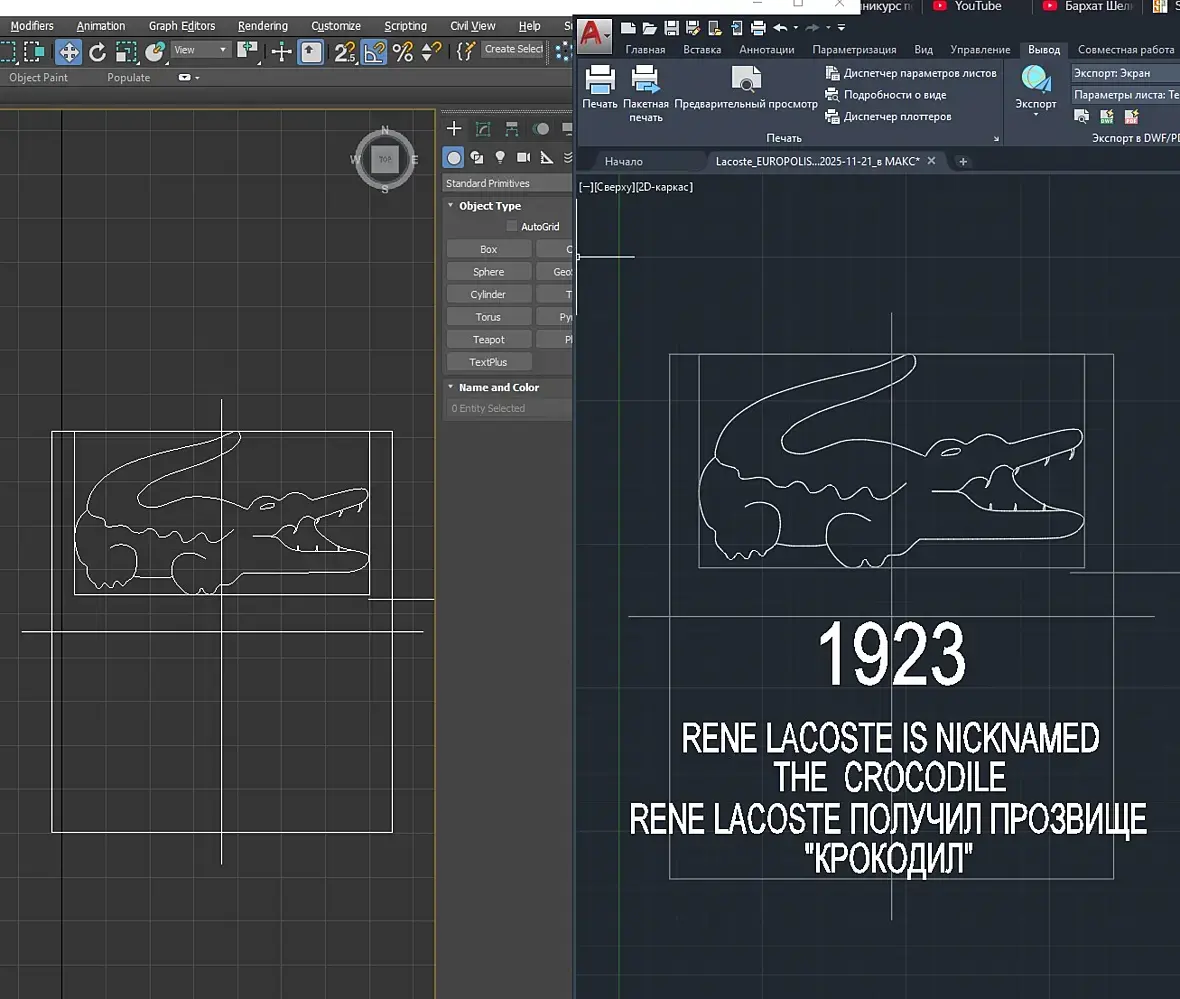Open the View reference coordinate dropdown

(x=201, y=50)
